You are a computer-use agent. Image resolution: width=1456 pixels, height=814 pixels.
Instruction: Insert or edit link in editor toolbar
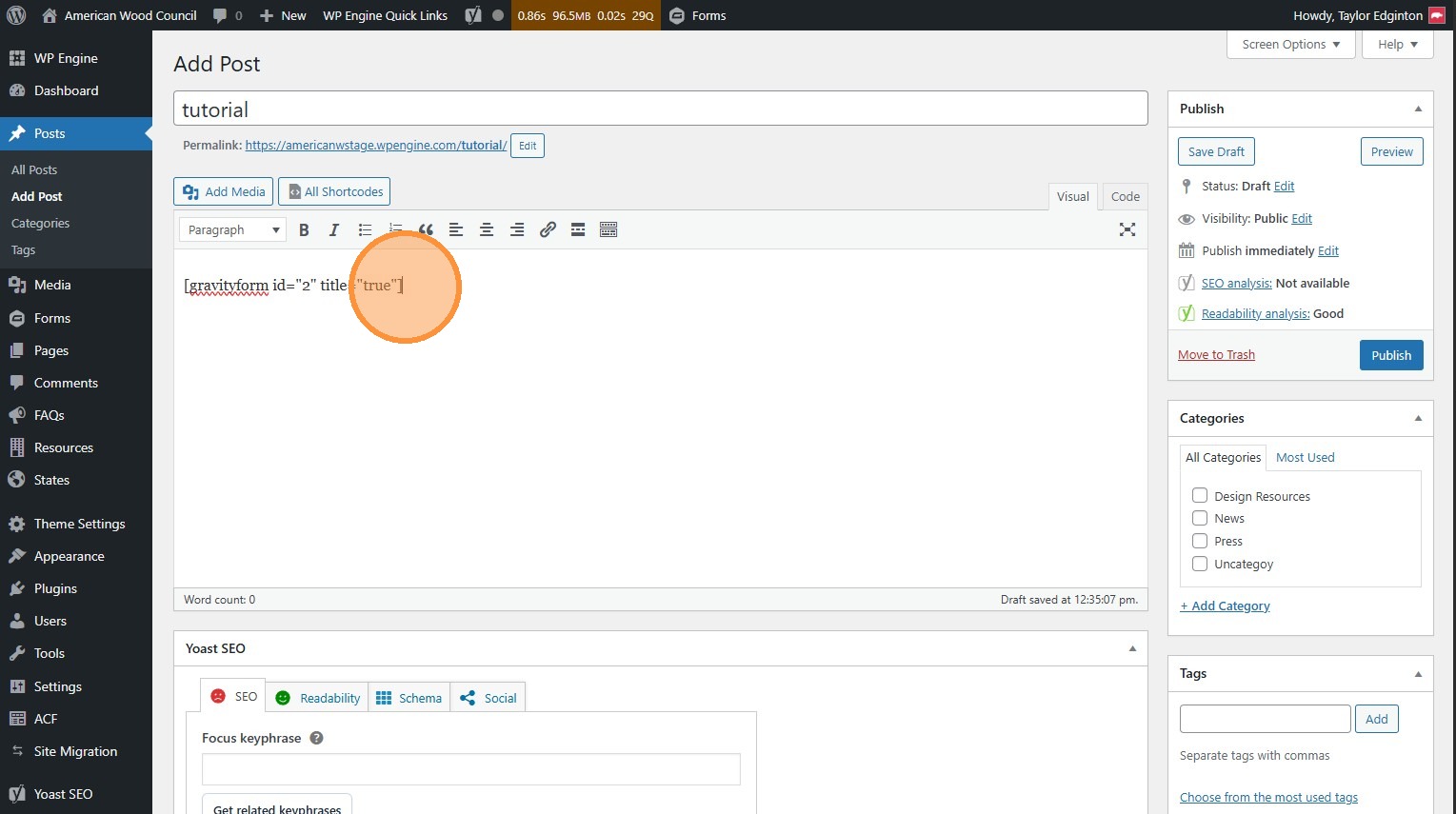548,229
